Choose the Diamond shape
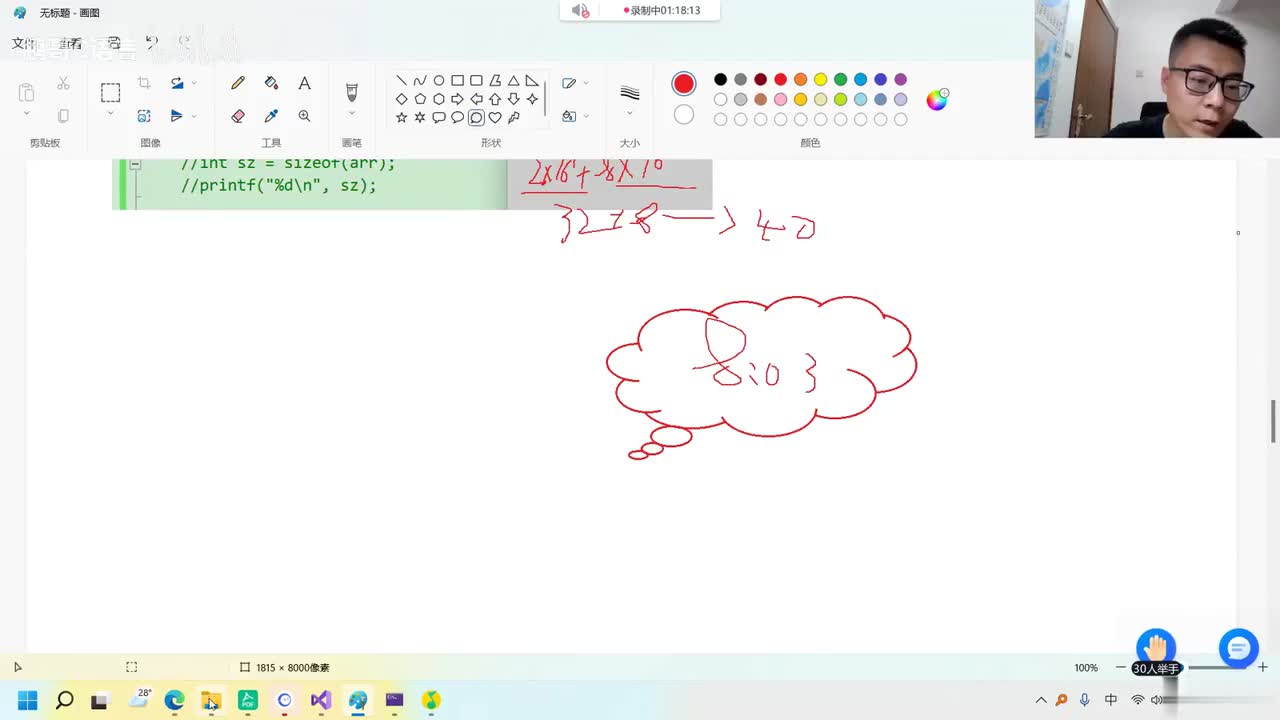The image size is (1280, 720). [401, 99]
